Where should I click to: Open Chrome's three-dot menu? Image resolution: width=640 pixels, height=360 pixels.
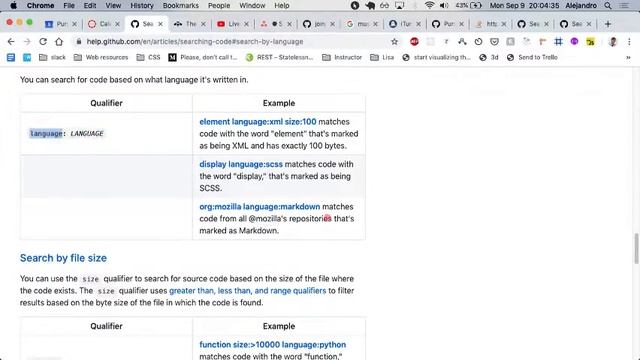[629, 42]
